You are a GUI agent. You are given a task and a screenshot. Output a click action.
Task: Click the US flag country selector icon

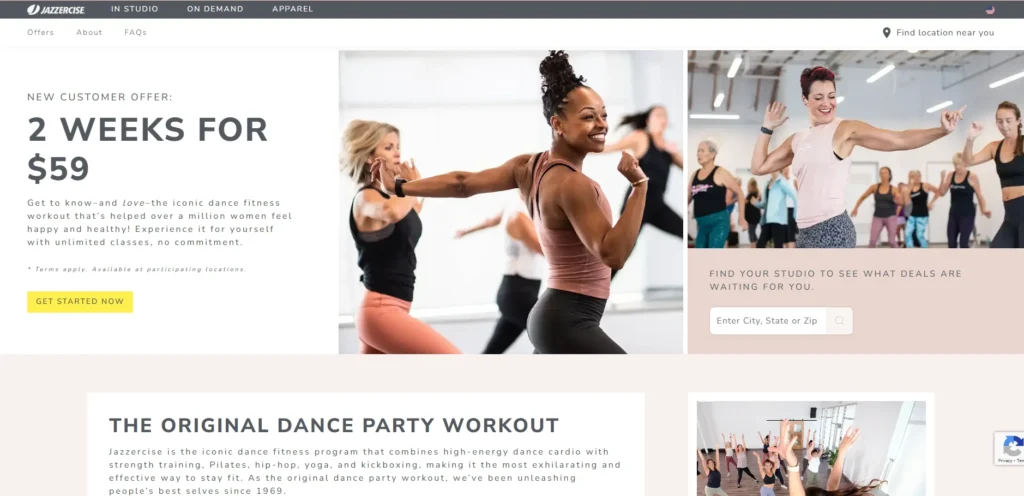point(990,10)
